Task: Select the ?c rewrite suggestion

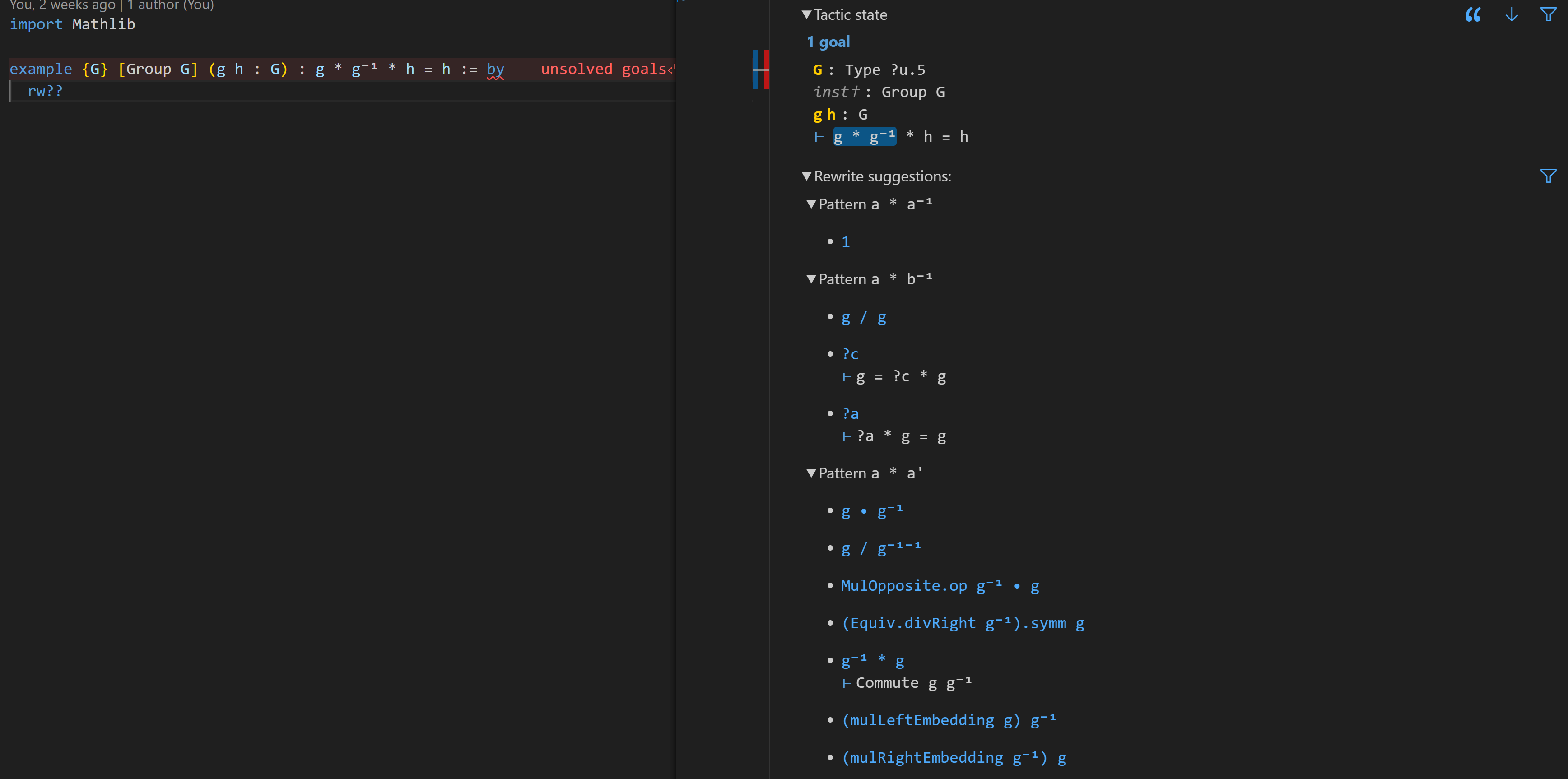Action: [850, 354]
